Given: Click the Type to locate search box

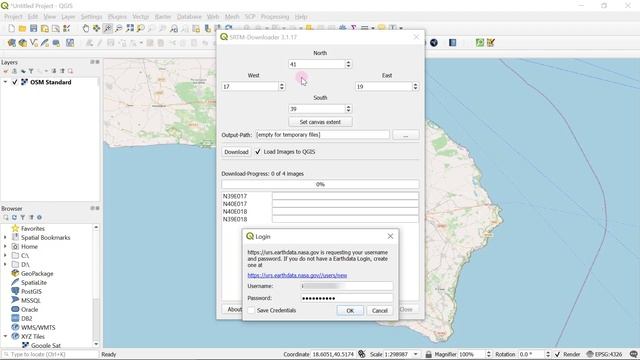Looking at the screenshot, I should [49, 354].
